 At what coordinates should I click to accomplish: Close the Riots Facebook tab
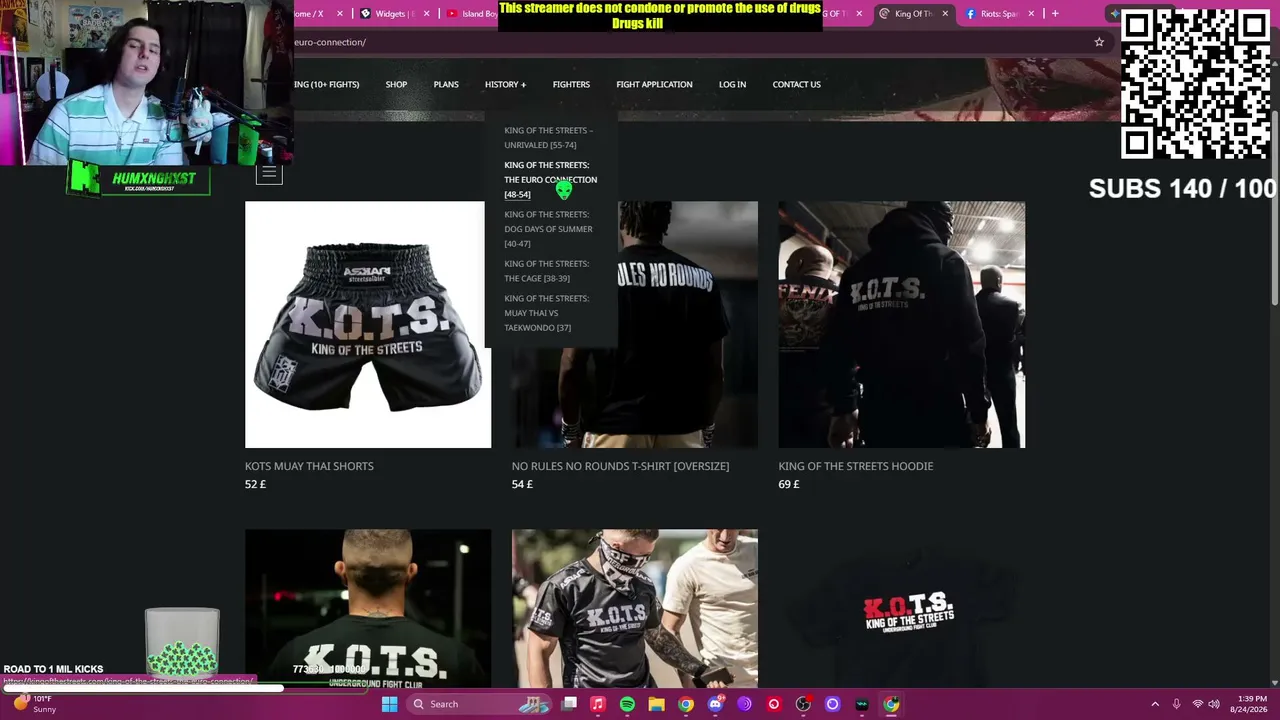(1029, 14)
